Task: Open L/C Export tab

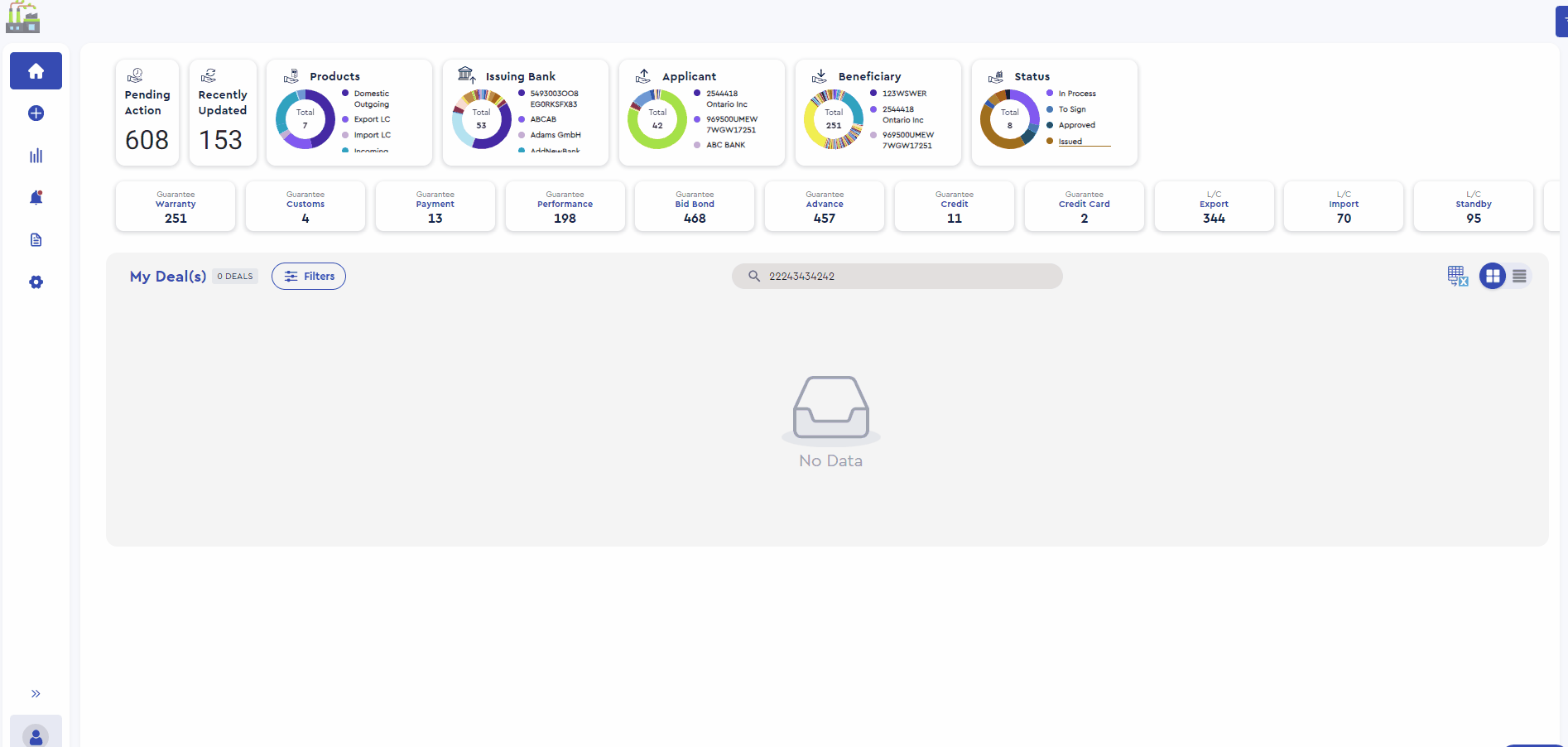Action: 1214,206
